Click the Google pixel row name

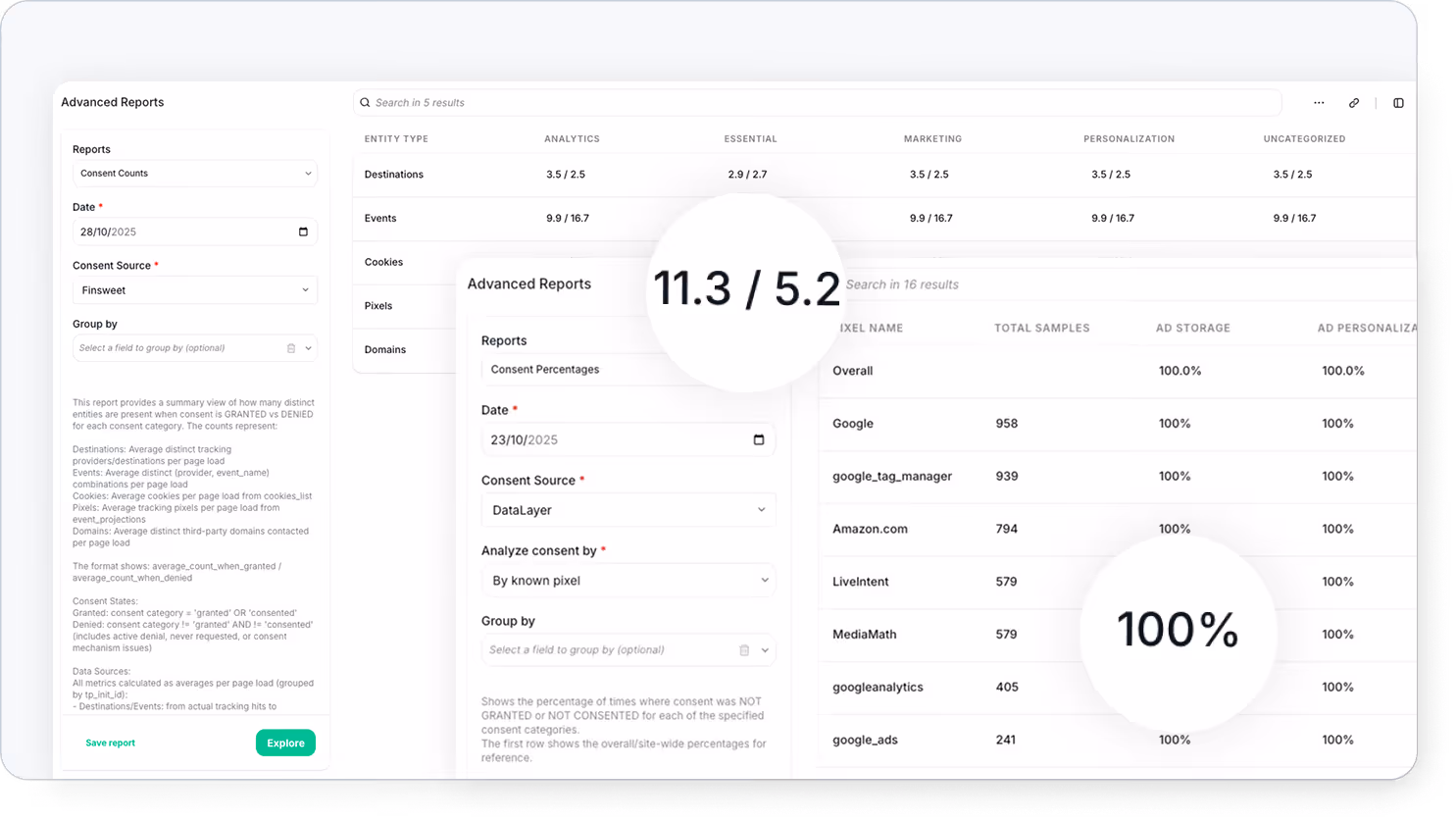pyautogui.click(x=853, y=424)
